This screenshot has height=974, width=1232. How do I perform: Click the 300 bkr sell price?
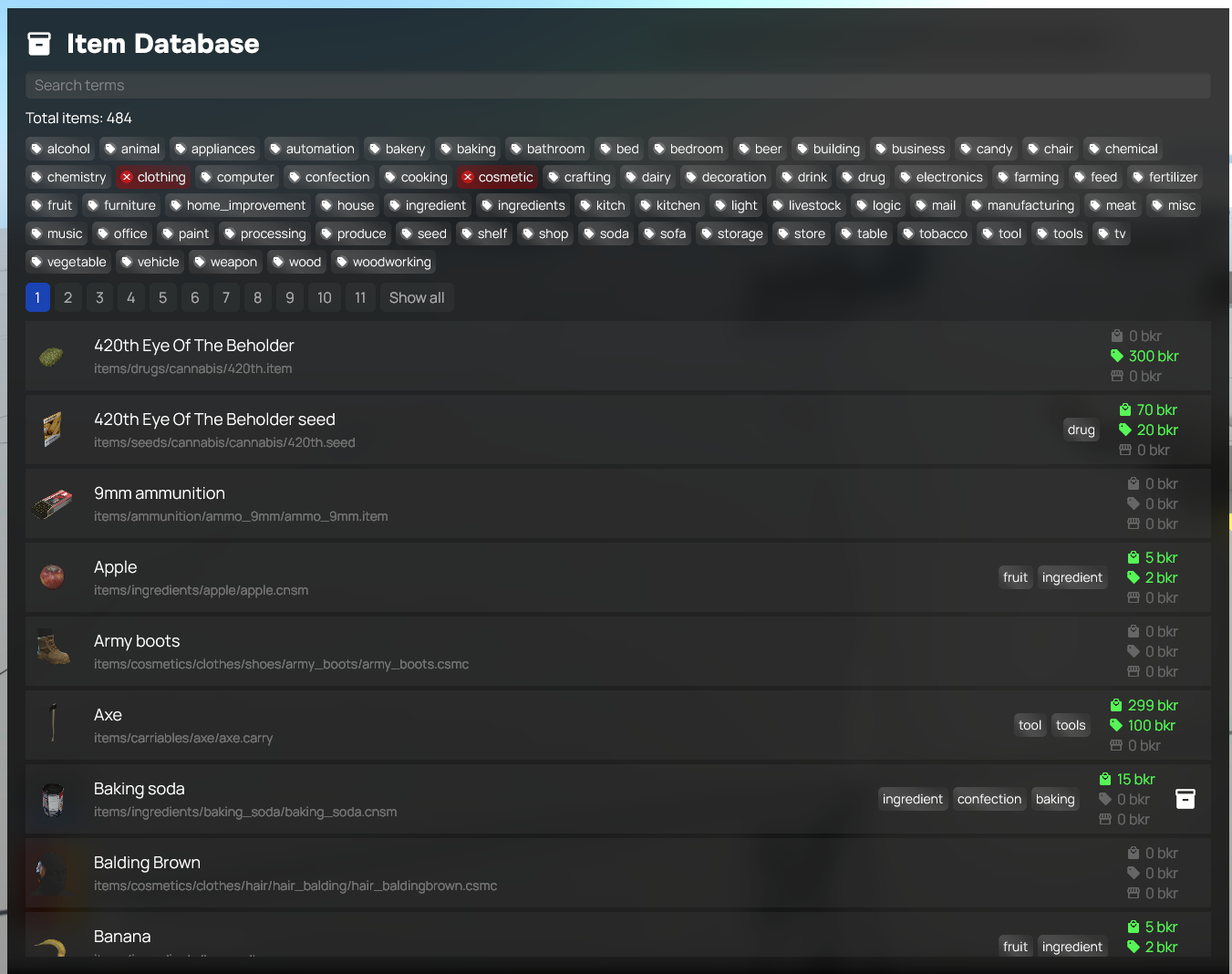click(1144, 356)
